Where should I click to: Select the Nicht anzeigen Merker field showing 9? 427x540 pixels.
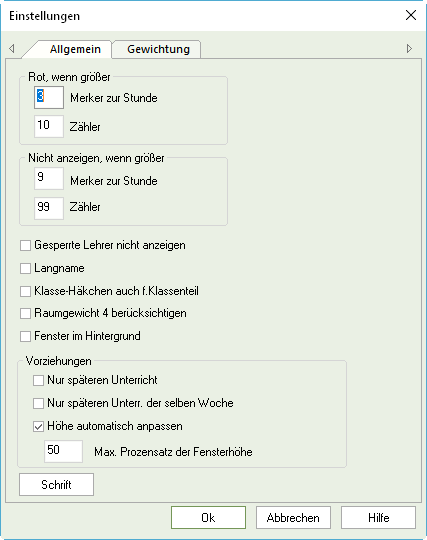[x=49, y=178]
